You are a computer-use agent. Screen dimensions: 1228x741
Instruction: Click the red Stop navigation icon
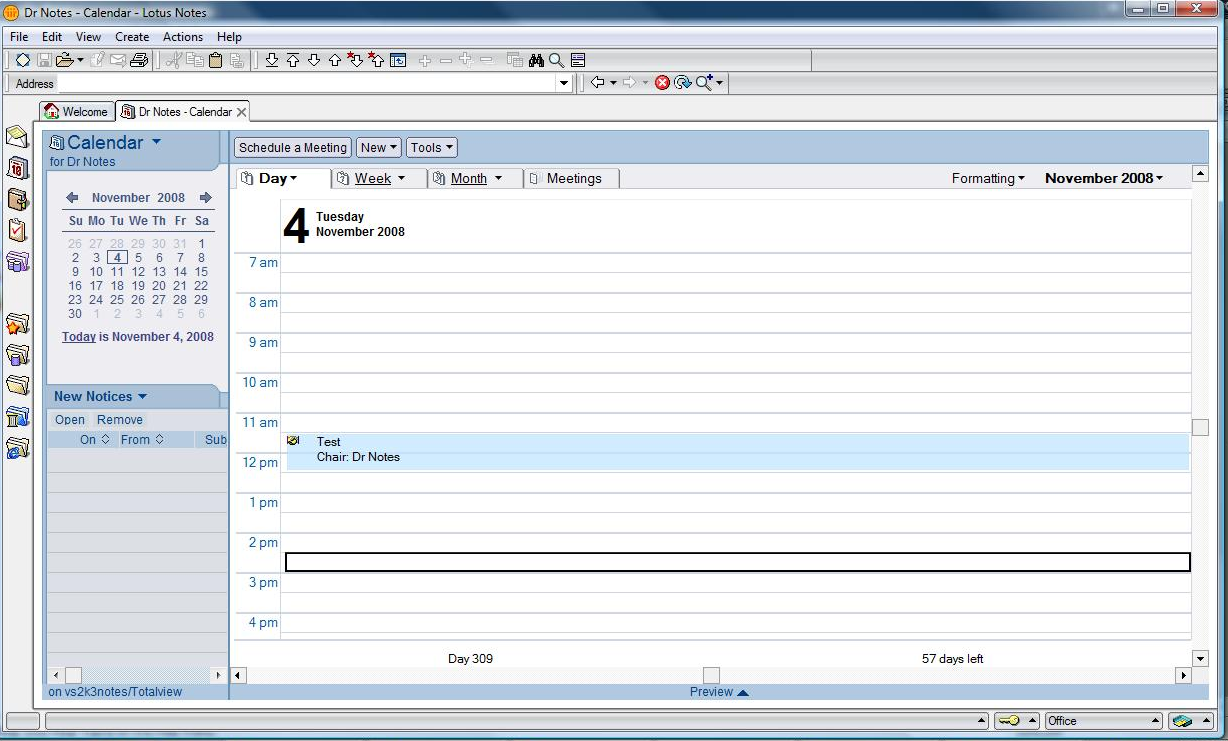click(x=662, y=83)
